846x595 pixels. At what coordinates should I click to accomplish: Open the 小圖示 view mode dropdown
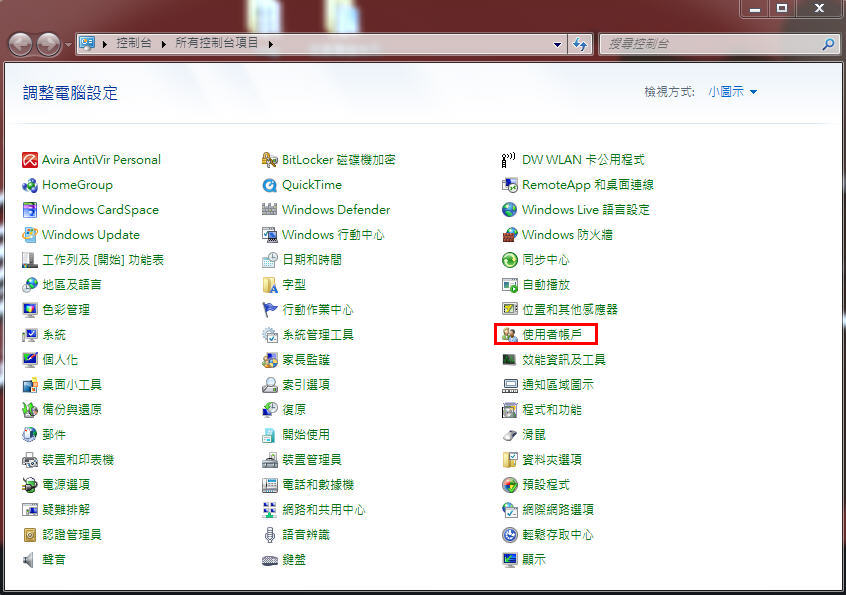(732, 92)
